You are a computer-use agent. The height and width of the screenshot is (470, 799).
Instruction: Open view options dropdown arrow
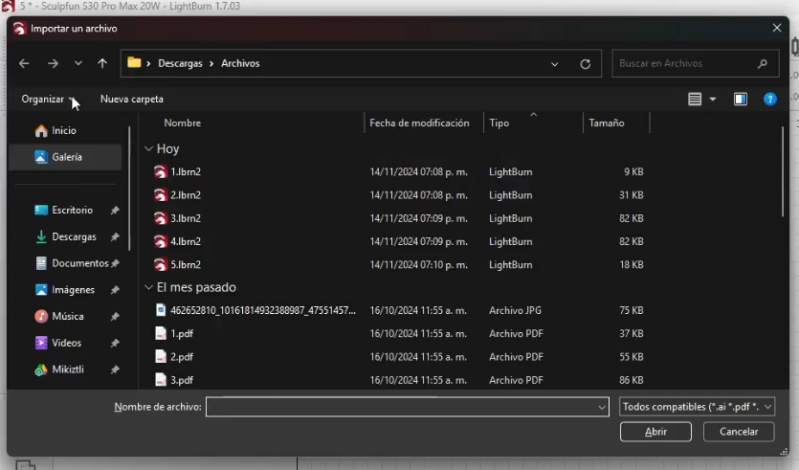click(713, 99)
